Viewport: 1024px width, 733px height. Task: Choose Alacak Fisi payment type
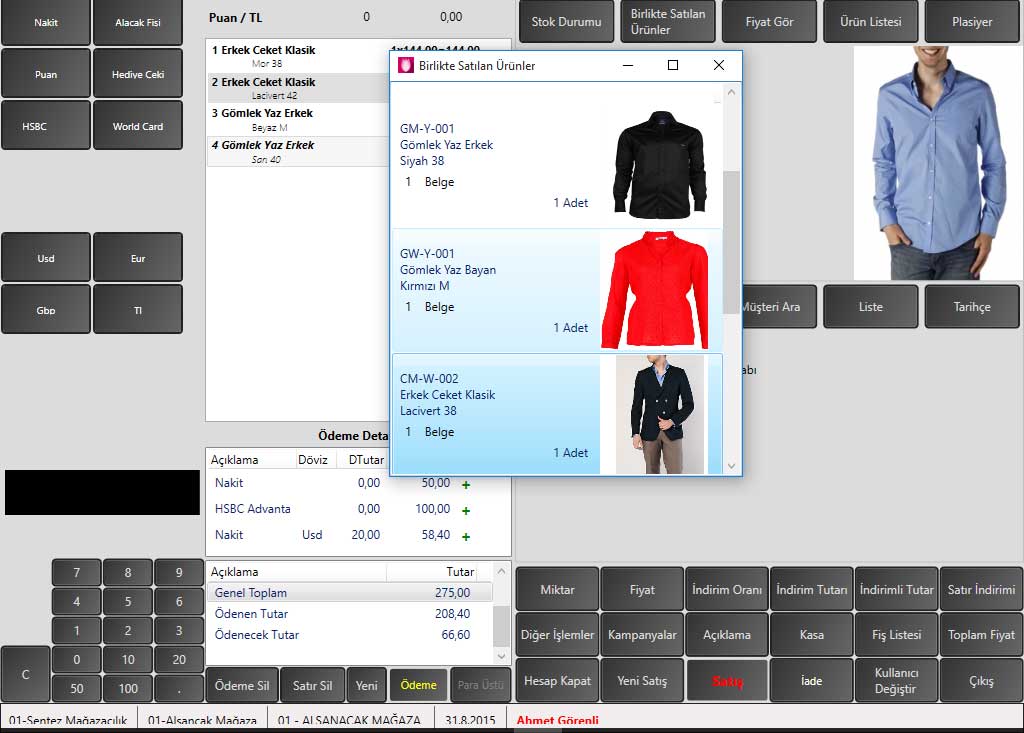(138, 22)
